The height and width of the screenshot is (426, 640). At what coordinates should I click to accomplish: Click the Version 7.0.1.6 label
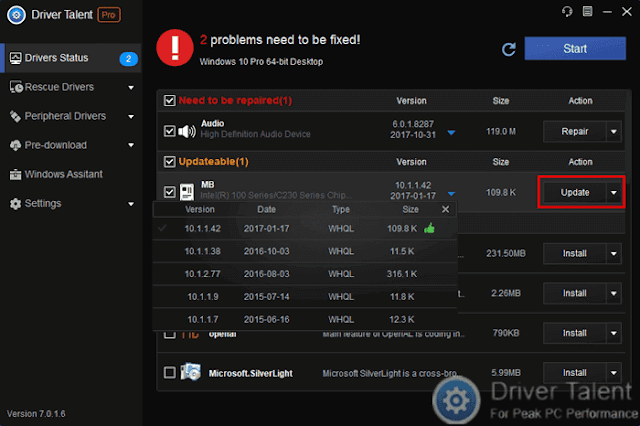tap(36, 414)
